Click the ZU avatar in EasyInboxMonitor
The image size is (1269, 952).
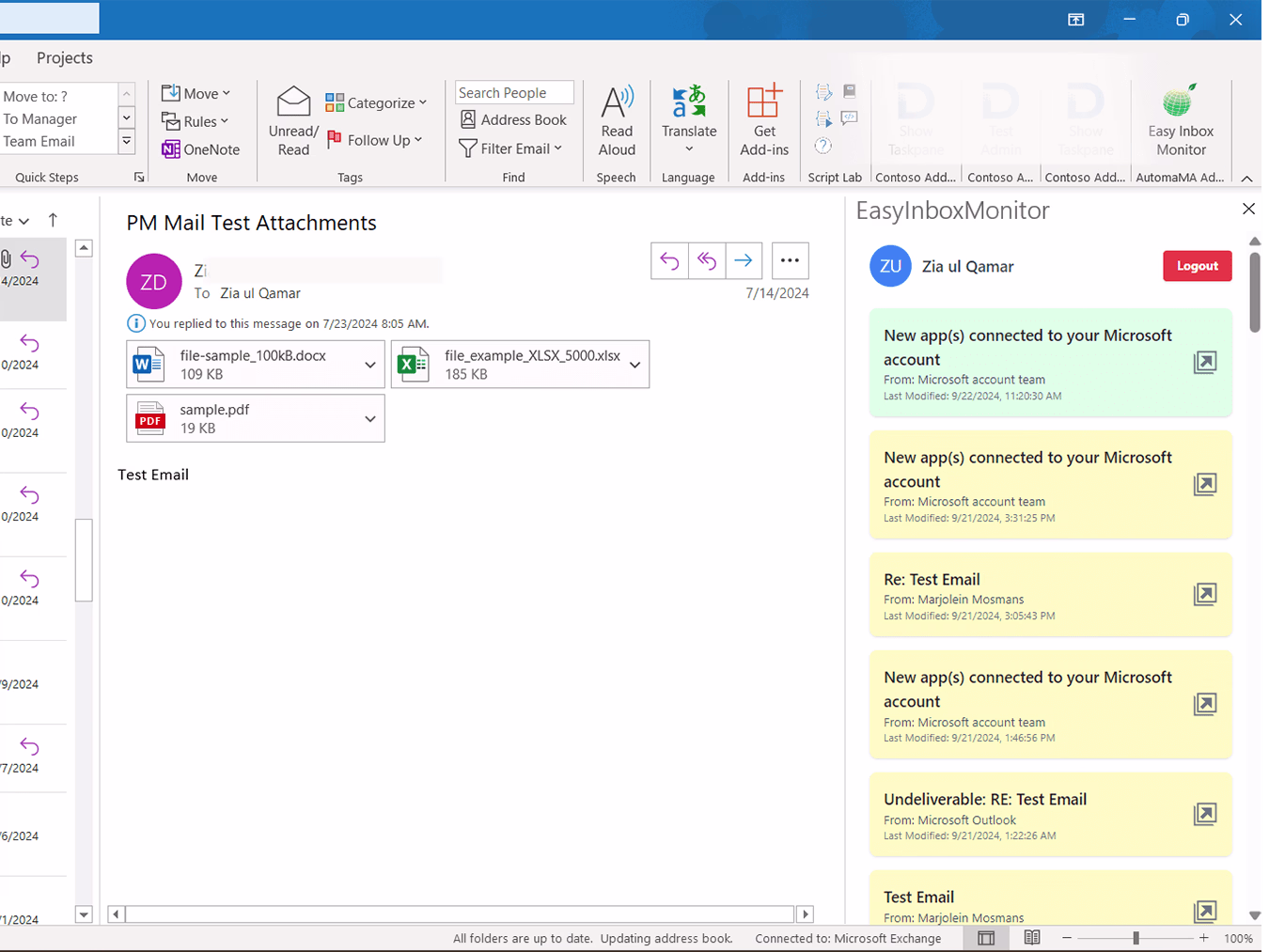tap(891, 266)
